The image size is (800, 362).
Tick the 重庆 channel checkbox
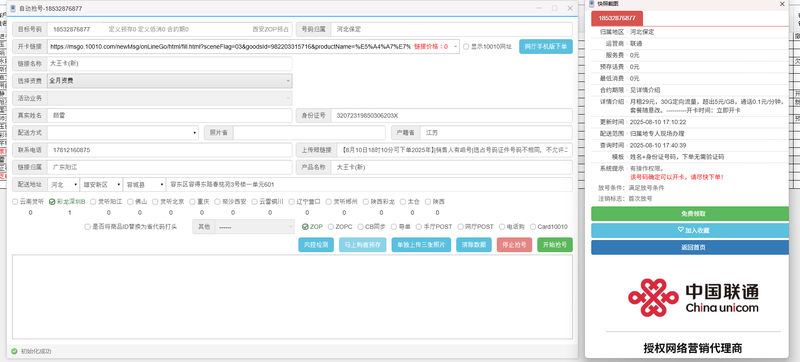(193, 201)
